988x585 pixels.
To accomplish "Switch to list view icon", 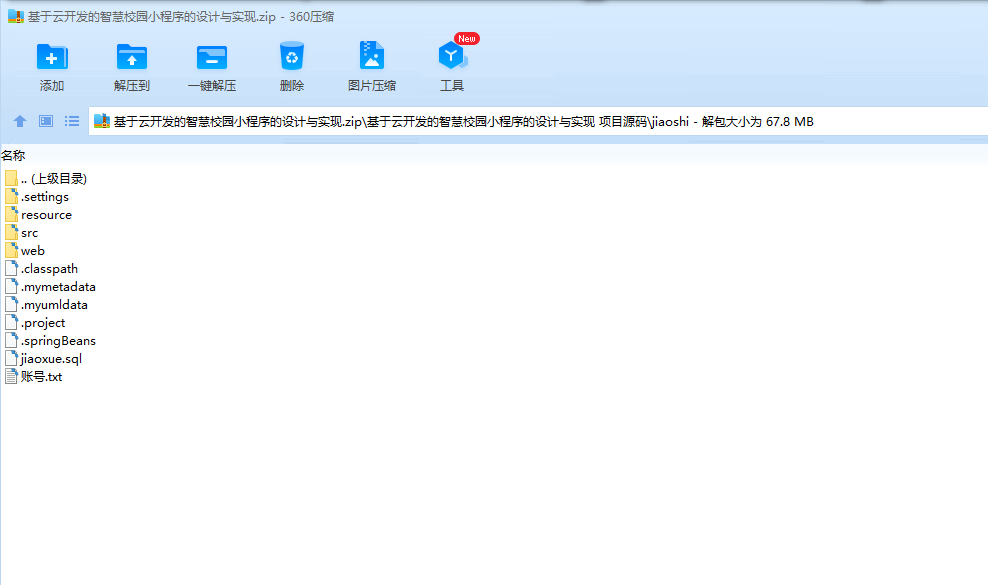I will tap(72, 121).
